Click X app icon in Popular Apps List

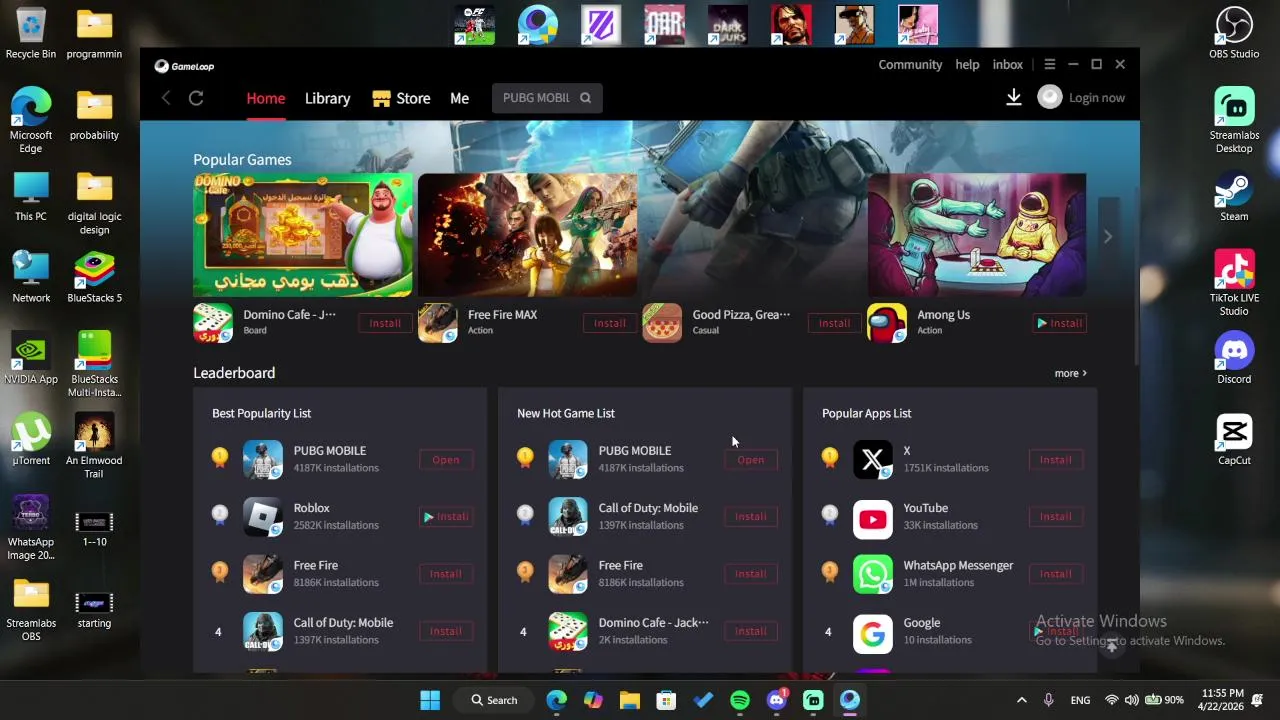(873, 460)
